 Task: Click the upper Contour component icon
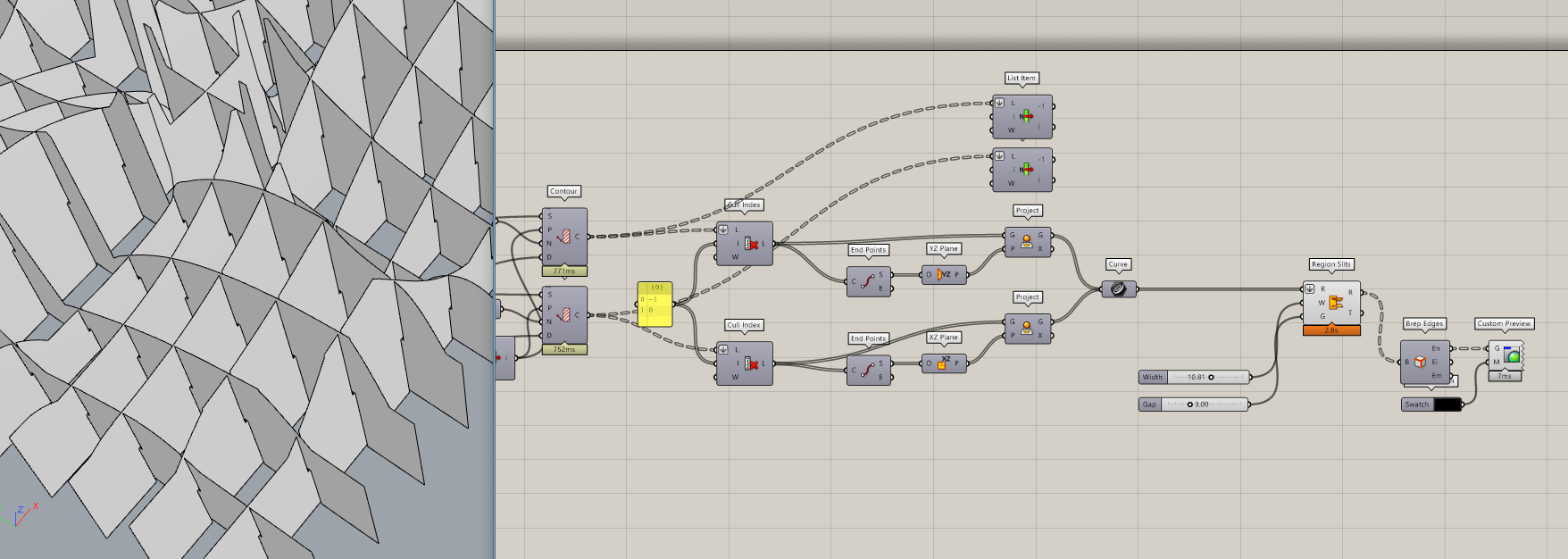564,237
